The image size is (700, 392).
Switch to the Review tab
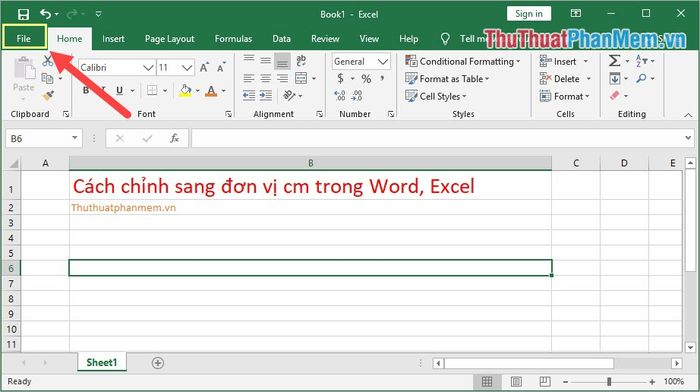[325, 39]
